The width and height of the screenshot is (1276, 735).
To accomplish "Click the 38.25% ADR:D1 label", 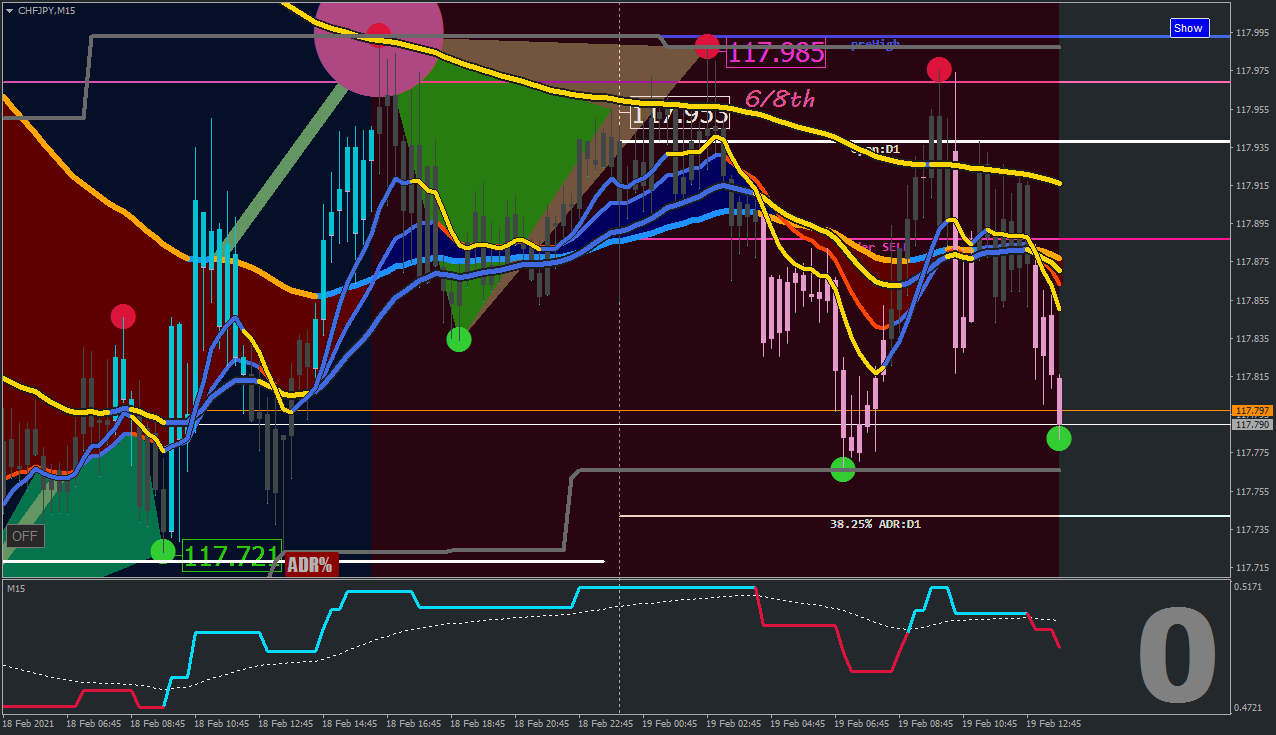I will [x=875, y=523].
